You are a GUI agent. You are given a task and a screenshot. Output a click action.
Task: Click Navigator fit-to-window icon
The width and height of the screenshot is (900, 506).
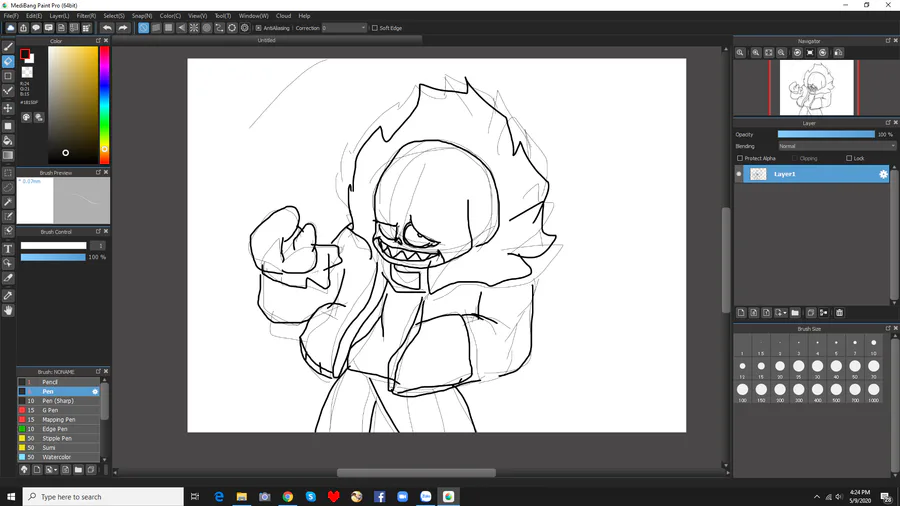769,52
